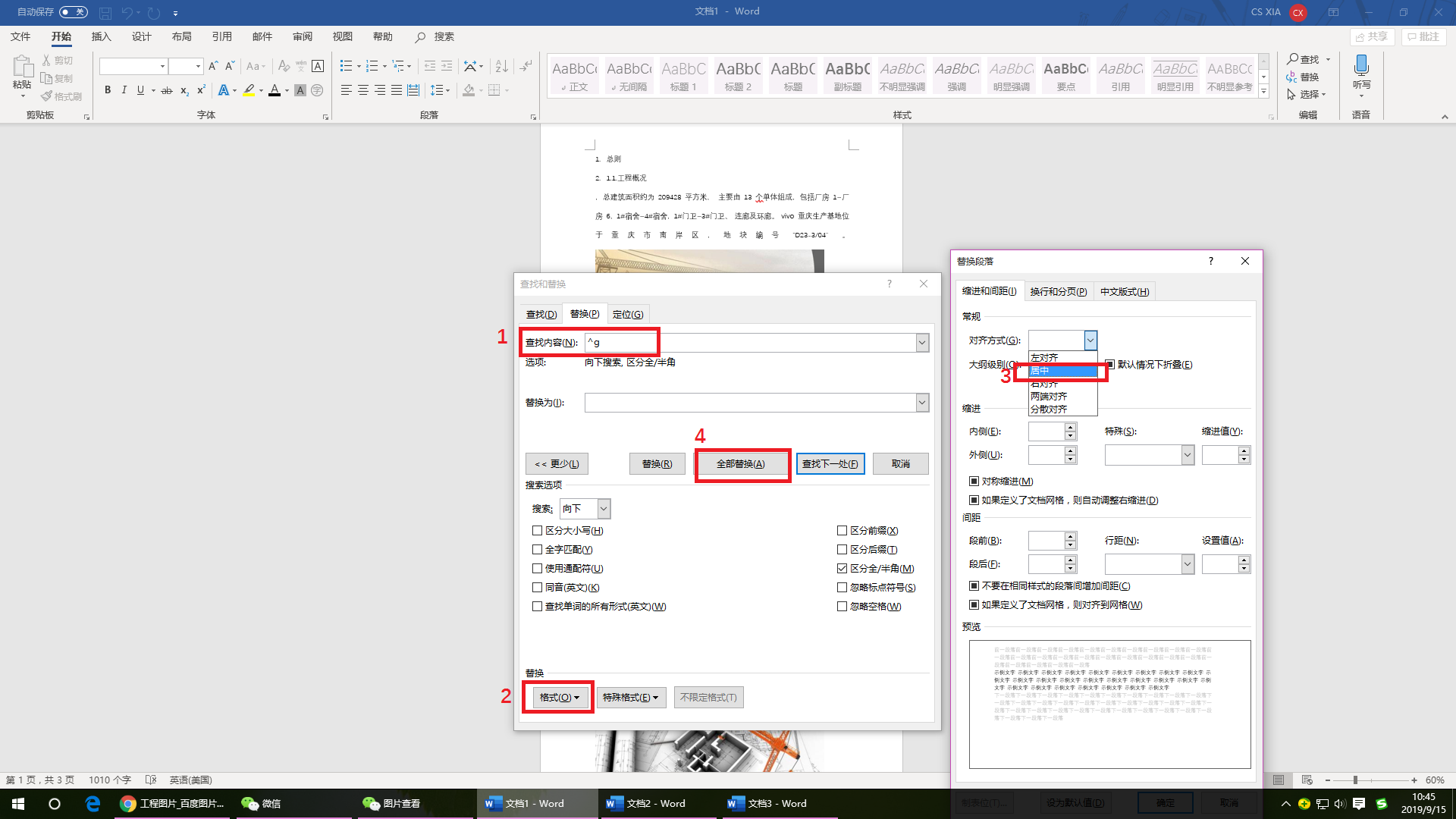Screen dimensions: 1456x819
Task: Open the 查找内容 dropdown arrow
Action: coord(922,343)
